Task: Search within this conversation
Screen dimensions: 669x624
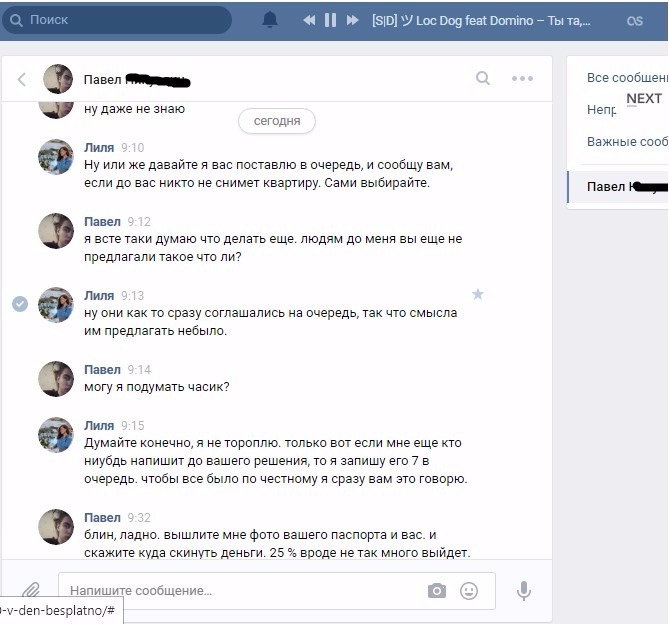Action: point(483,78)
